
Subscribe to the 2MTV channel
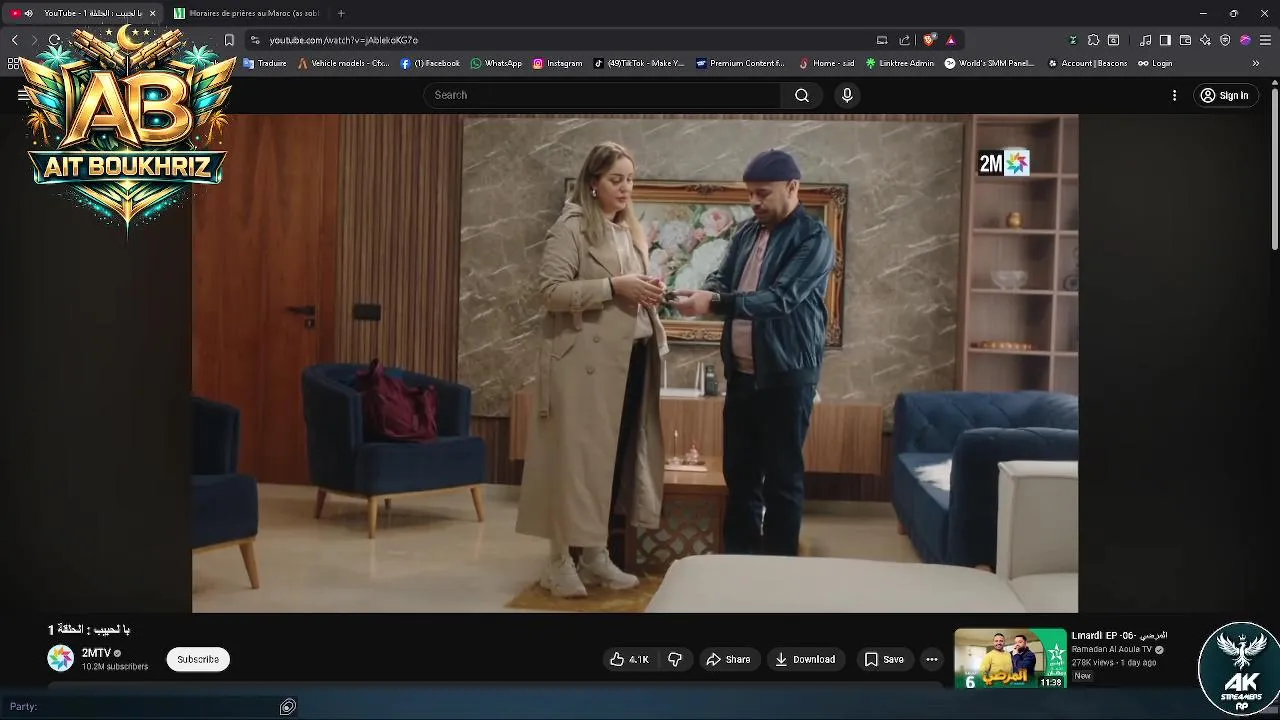pyautogui.click(x=198, y=659)
